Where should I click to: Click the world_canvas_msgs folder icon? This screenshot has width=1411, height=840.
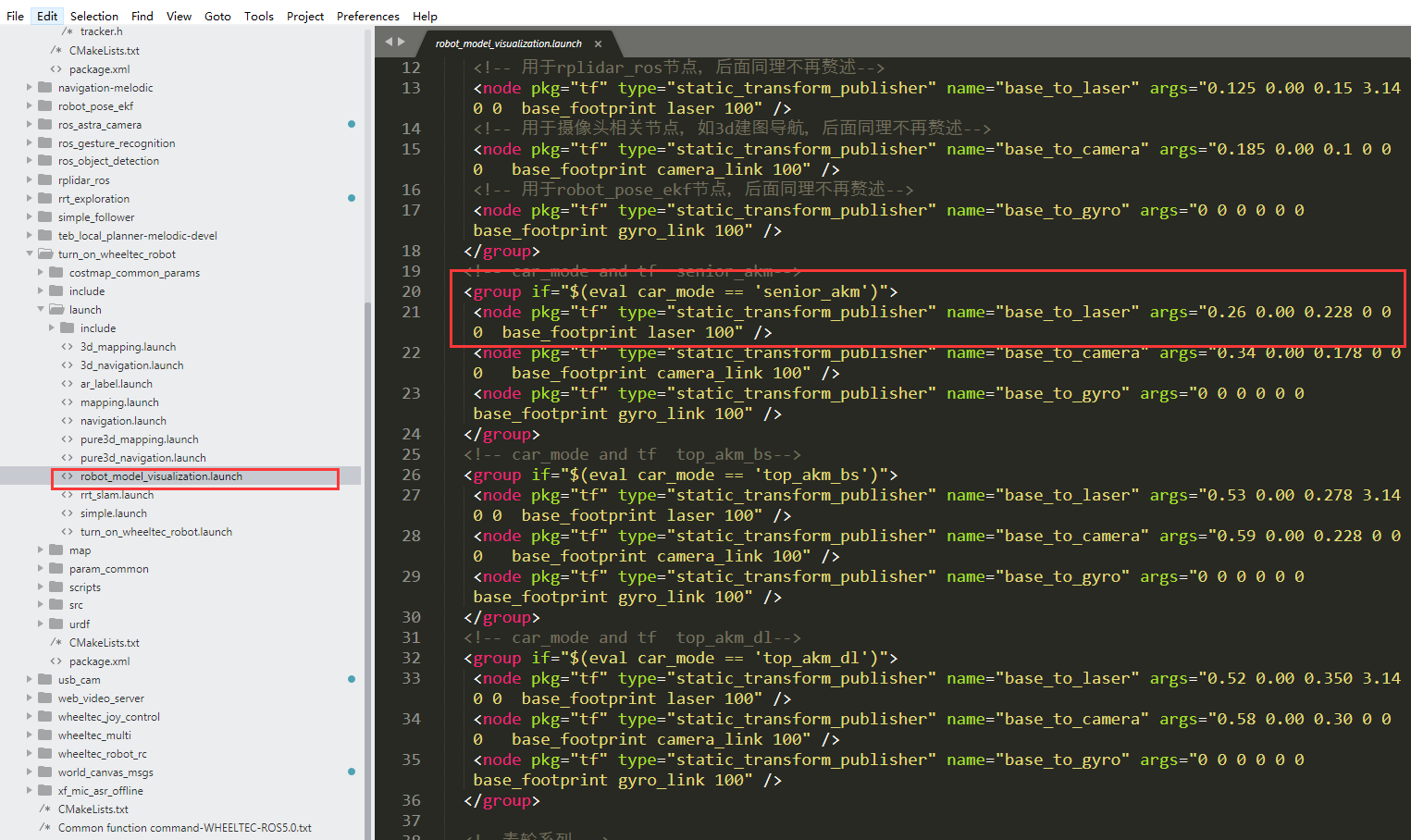coord(44,772)
